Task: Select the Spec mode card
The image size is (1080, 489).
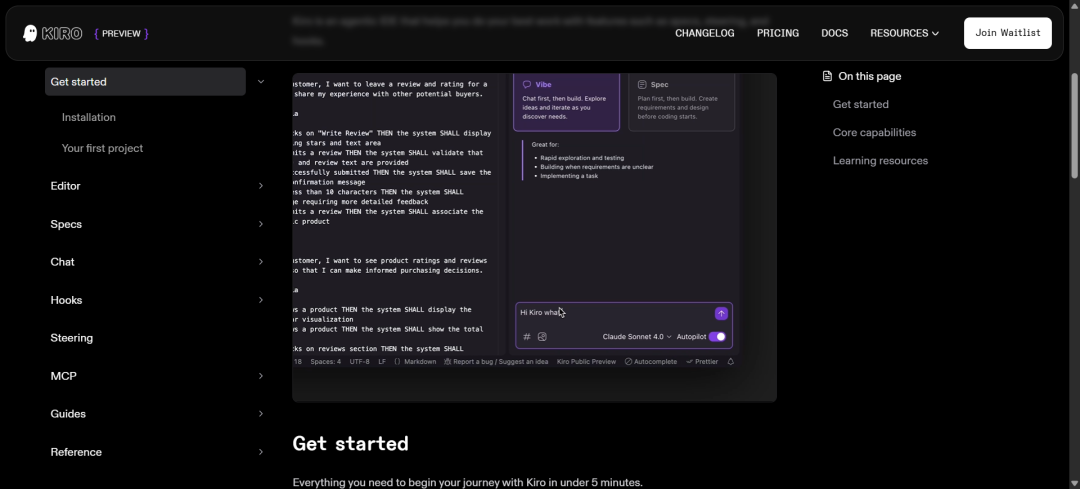Action: tap(681, 101)
